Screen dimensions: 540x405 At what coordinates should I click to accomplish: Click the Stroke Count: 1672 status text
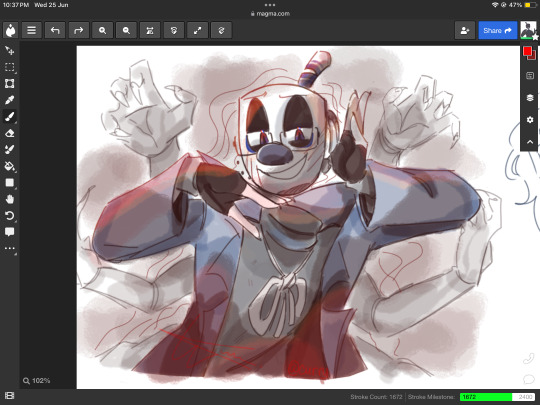pos(376,397)
